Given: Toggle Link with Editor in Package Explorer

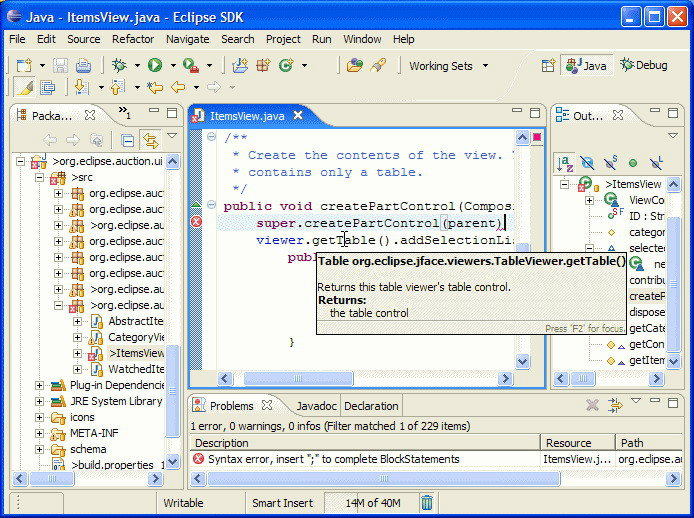Looking at the screenshot, I should (150, 141).
